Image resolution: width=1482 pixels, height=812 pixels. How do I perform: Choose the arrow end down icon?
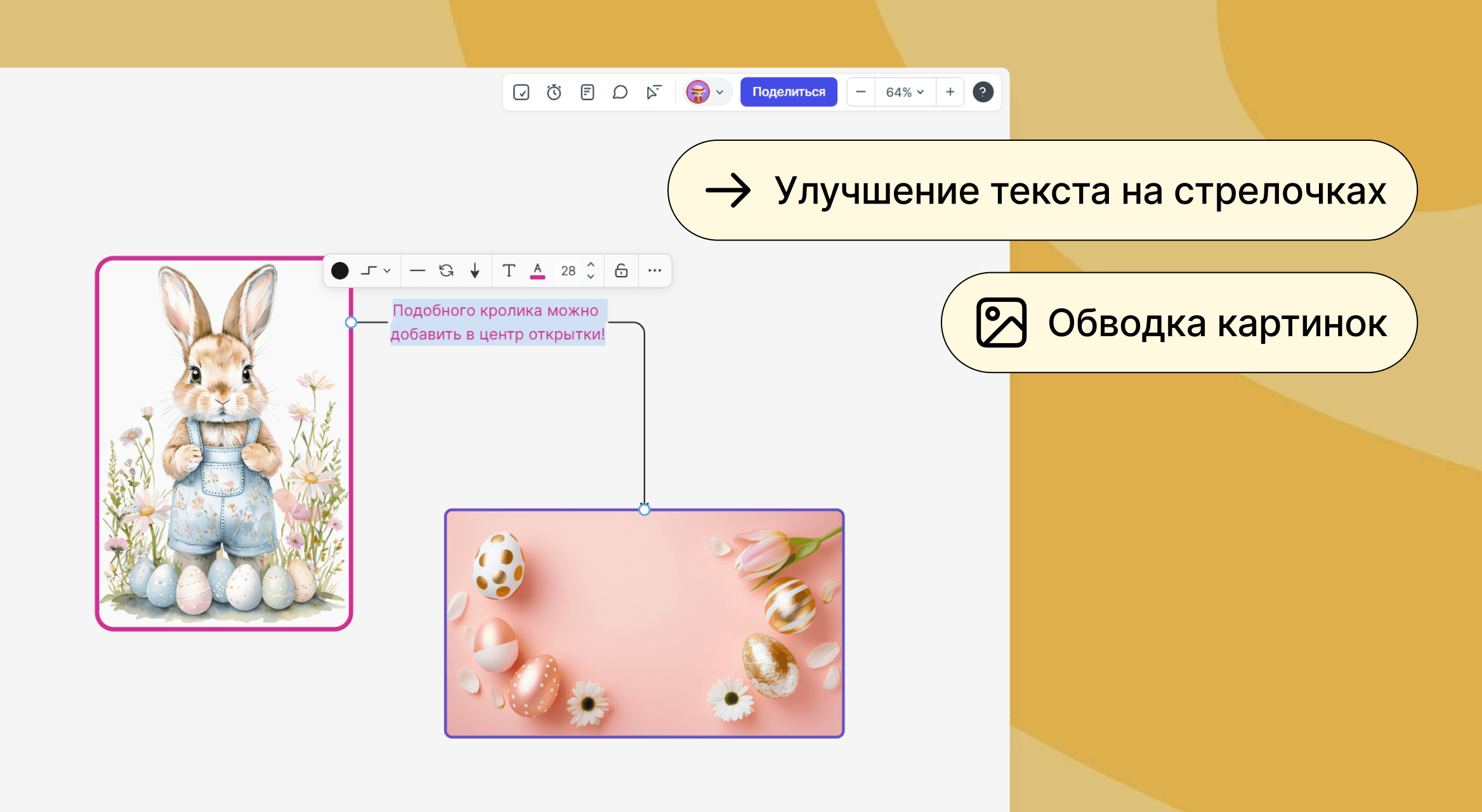475,271
